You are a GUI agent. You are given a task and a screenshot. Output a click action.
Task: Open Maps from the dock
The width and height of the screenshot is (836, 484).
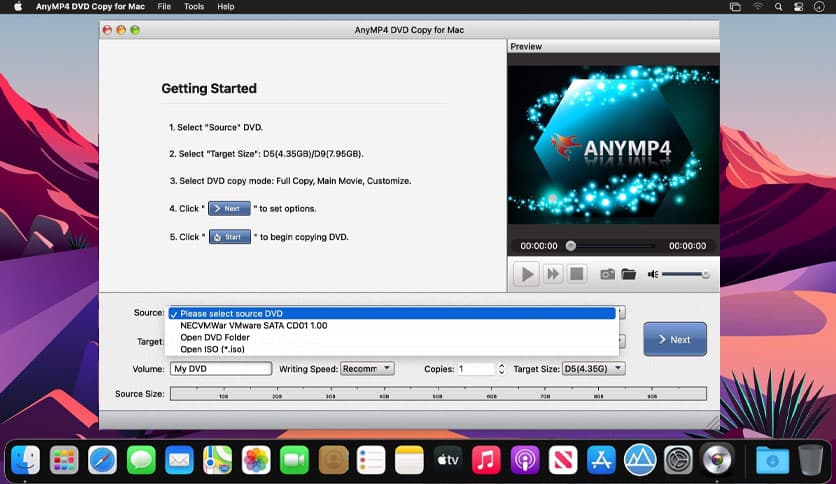coord(218,459)
